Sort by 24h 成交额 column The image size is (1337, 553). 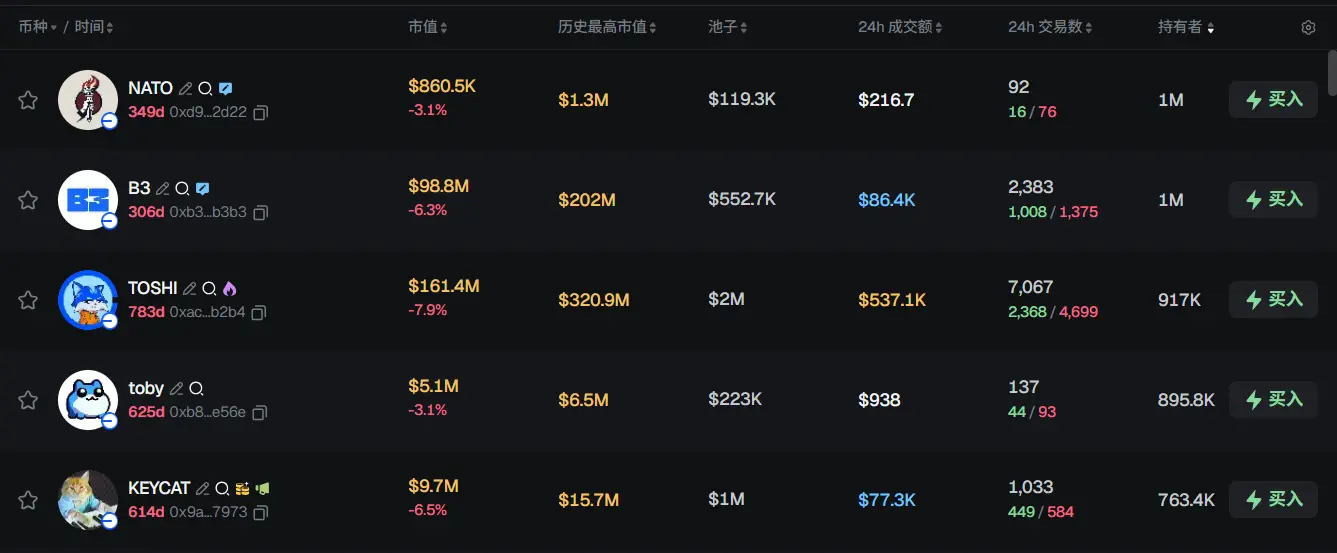click(900, 27)
